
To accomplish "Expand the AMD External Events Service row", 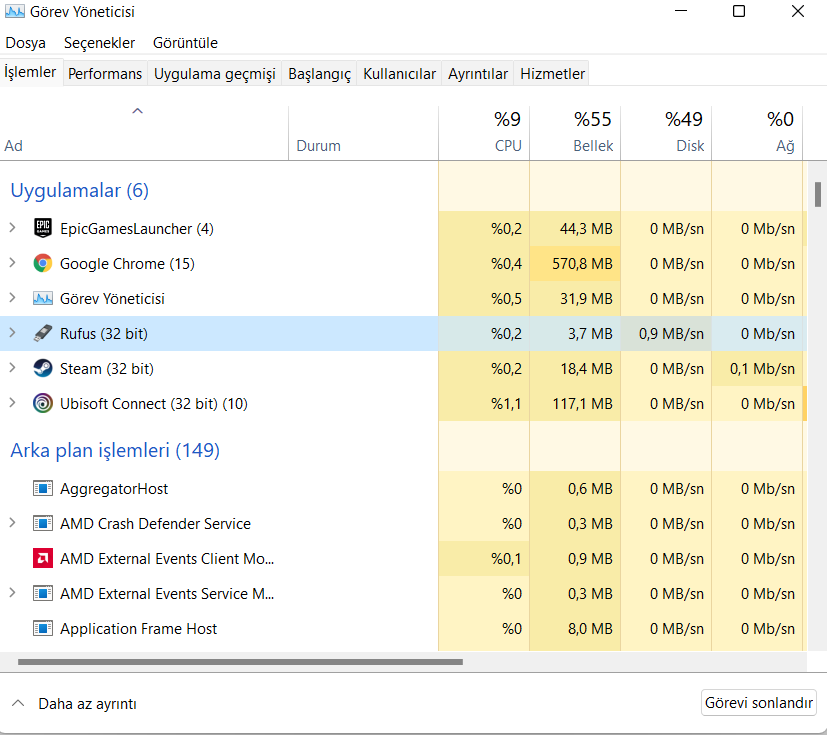I will tap(12, 593).
